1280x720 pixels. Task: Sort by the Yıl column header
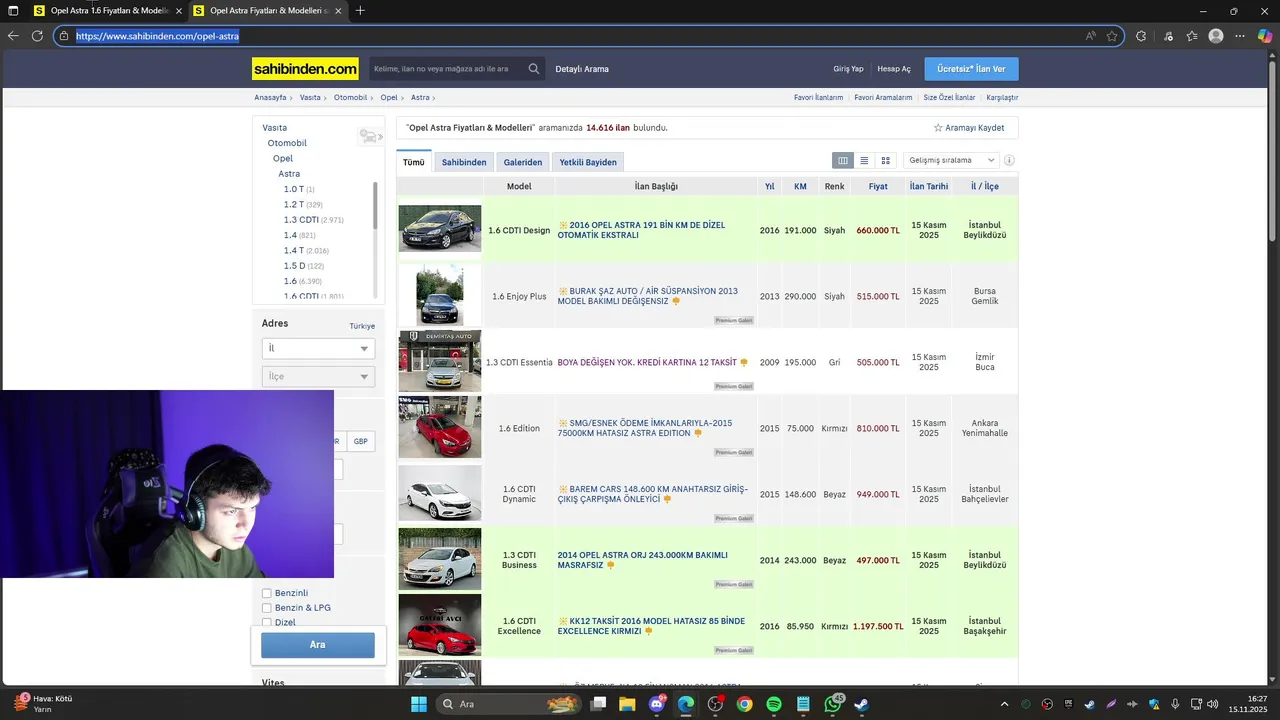(x=770, y=186)
